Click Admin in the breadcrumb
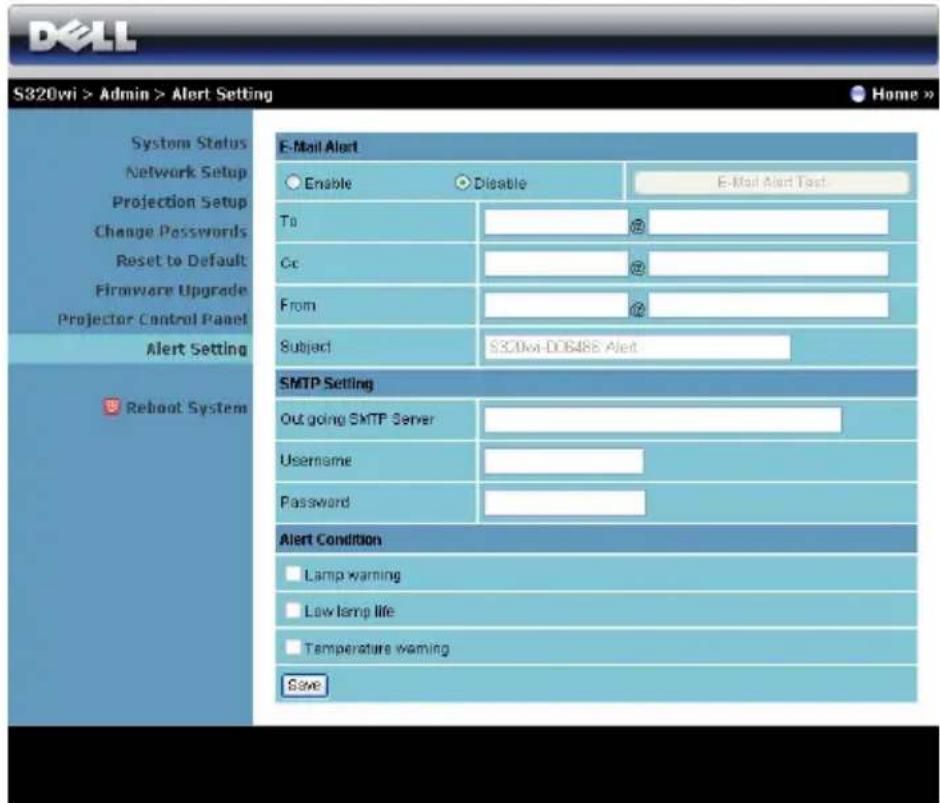 (124, 94)
